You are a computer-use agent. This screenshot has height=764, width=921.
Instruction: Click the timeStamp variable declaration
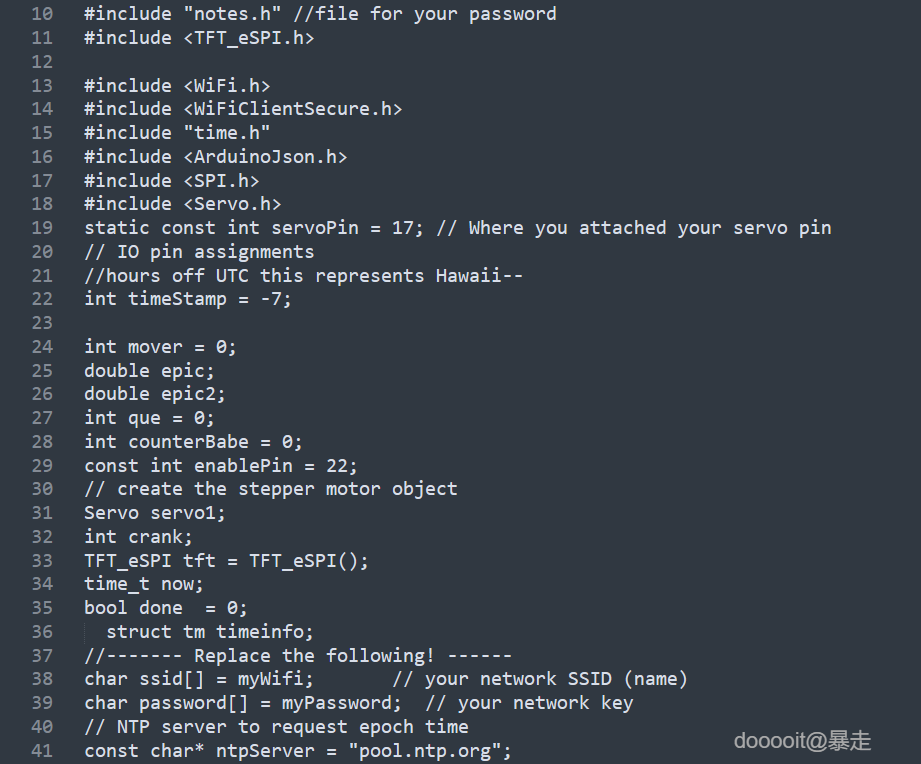click(188, 299)
